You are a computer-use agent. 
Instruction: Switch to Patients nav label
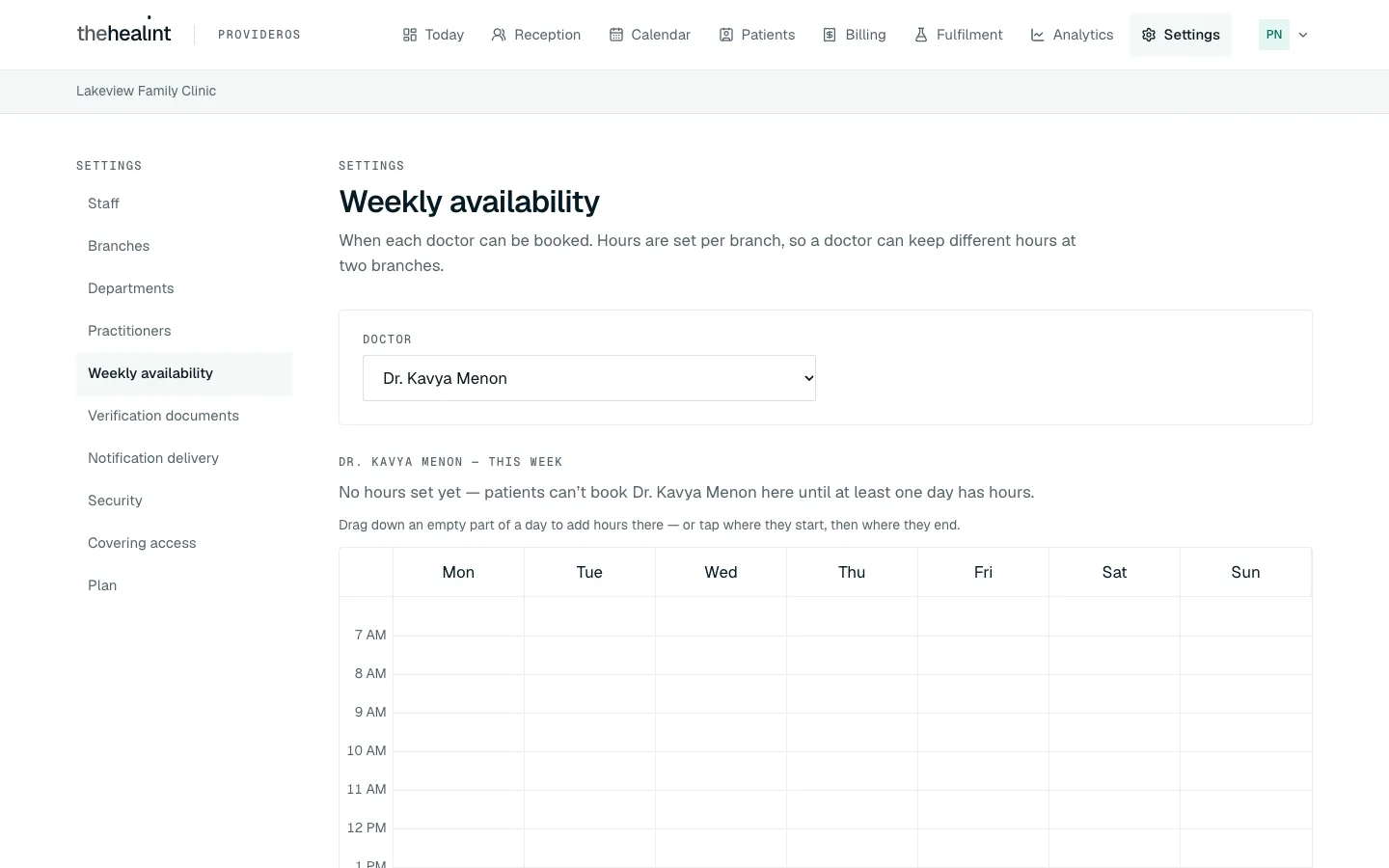[769, 35]
